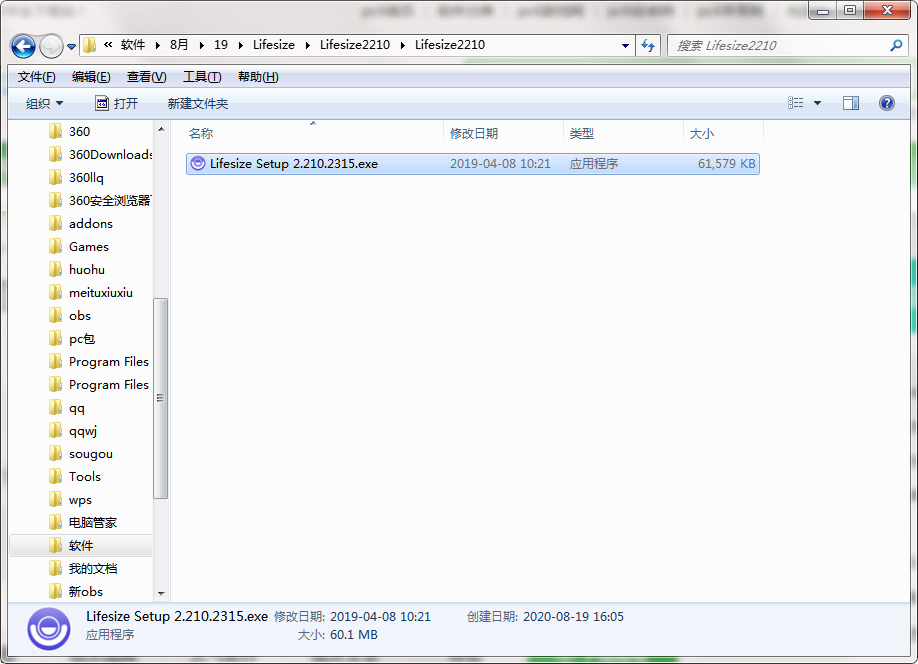Image resolution: width=918 pixels, height=664 pixels.
Task: Click the large Lifesize icon in details pane
Action: (x=49, y=628)
